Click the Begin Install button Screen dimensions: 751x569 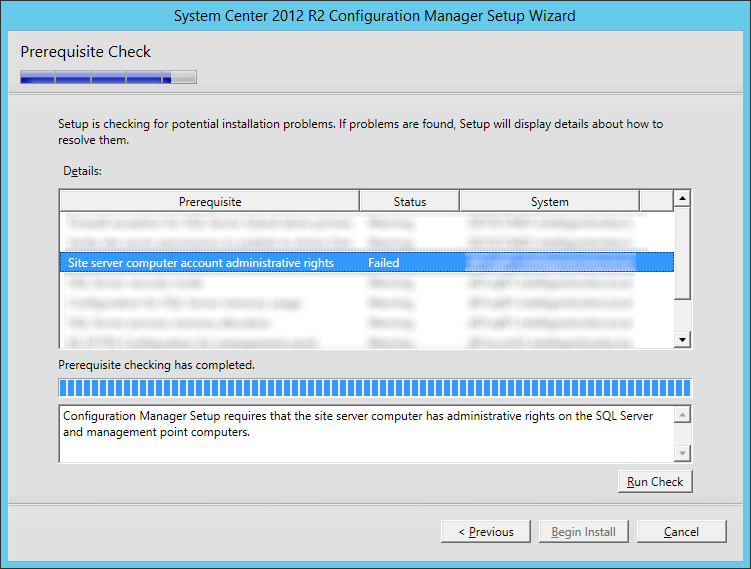point(583,532)
